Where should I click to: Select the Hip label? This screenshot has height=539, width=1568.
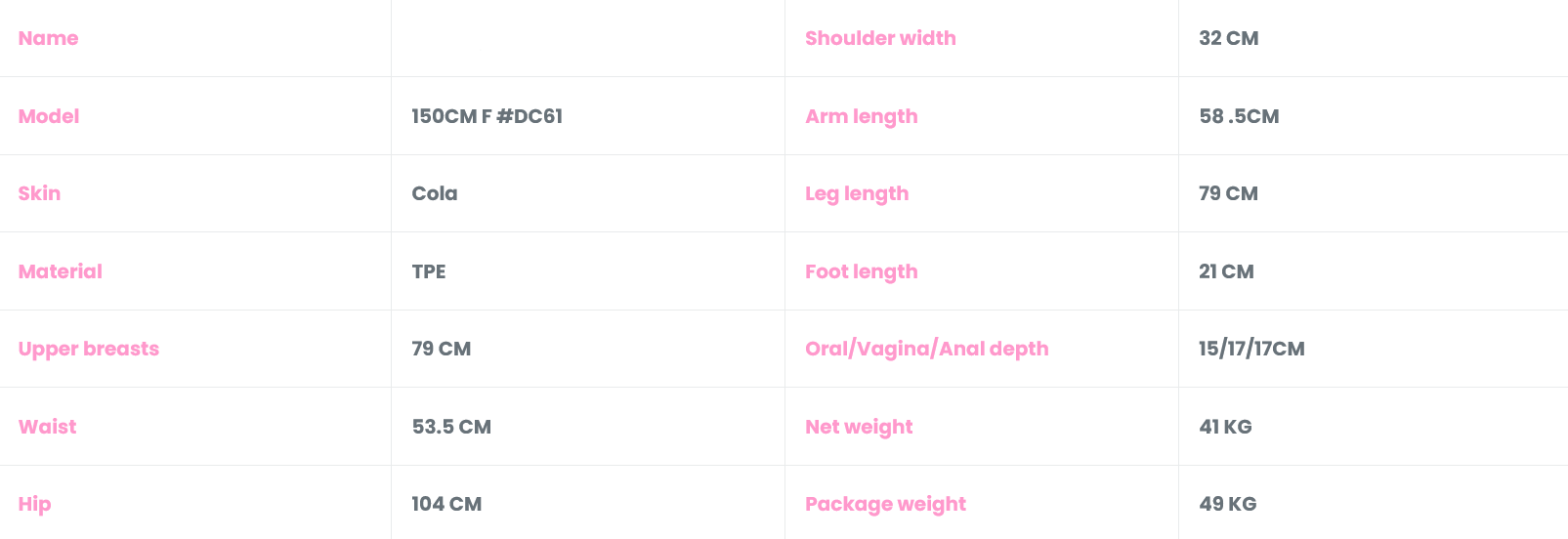[34, 504]
